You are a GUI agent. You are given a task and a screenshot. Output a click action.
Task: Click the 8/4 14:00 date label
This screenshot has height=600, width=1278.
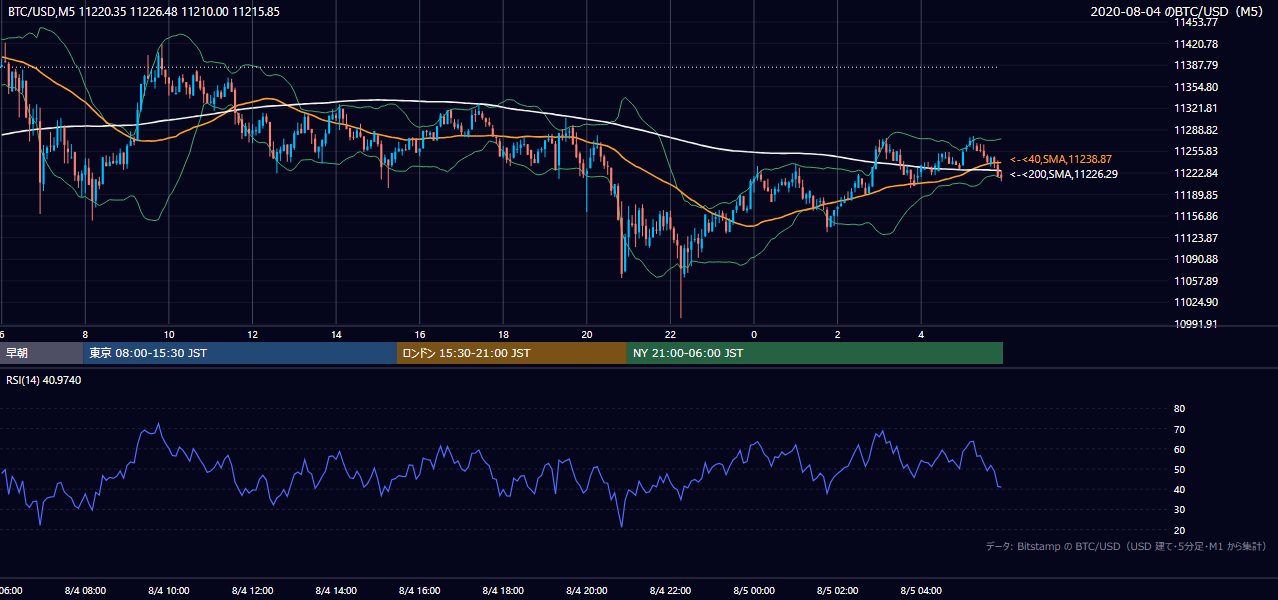pos(337,591)
